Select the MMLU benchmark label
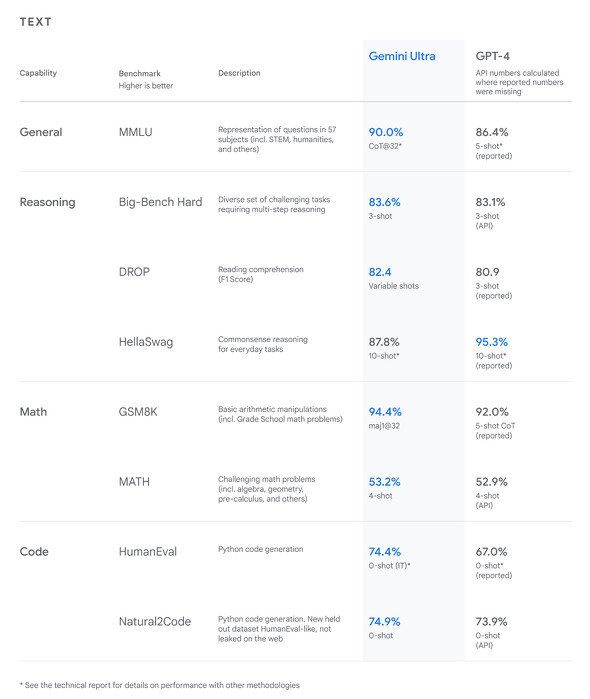590x699 pixels. (x=136, y=132)
